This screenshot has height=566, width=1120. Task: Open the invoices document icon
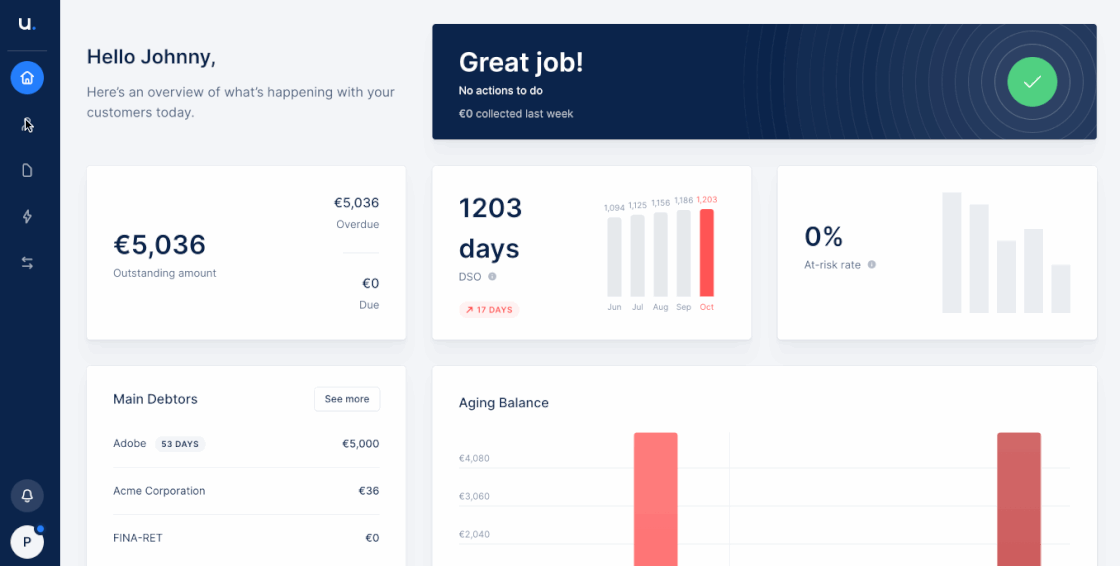point(27,170)
